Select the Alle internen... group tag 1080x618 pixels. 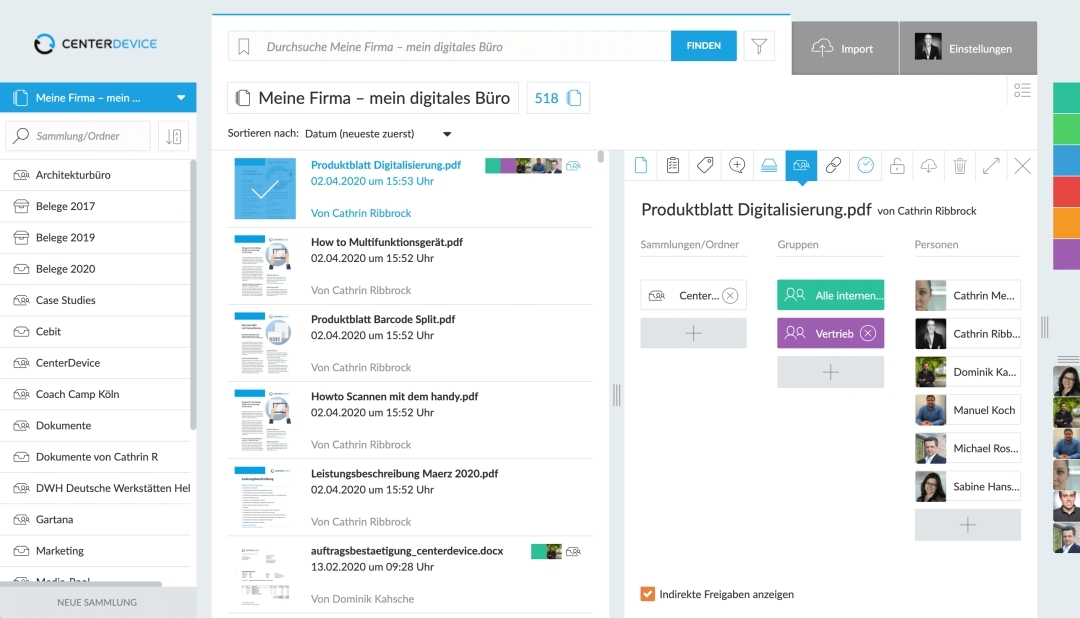831,295
